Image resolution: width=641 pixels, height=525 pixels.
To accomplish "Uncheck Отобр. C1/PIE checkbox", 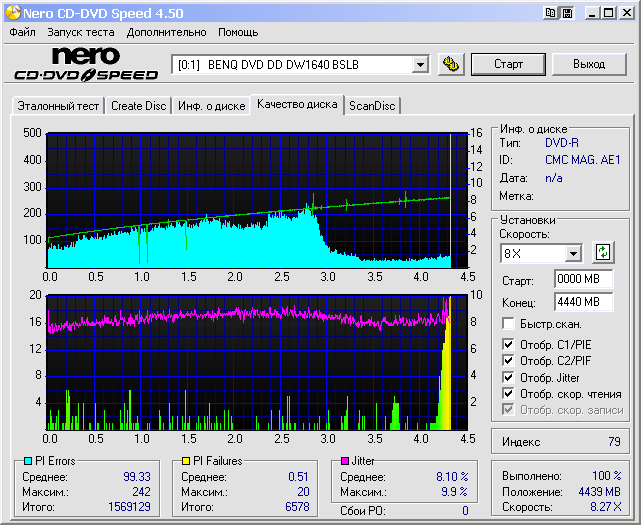I will (508, 346).
